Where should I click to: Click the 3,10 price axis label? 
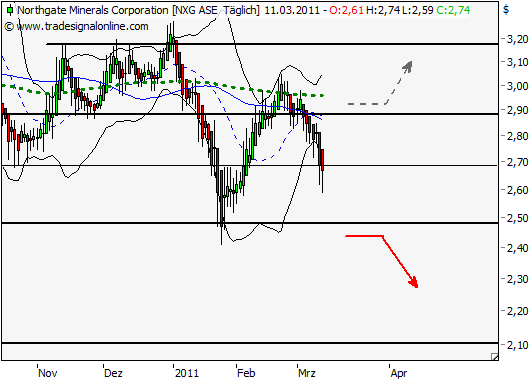point(517,62)
